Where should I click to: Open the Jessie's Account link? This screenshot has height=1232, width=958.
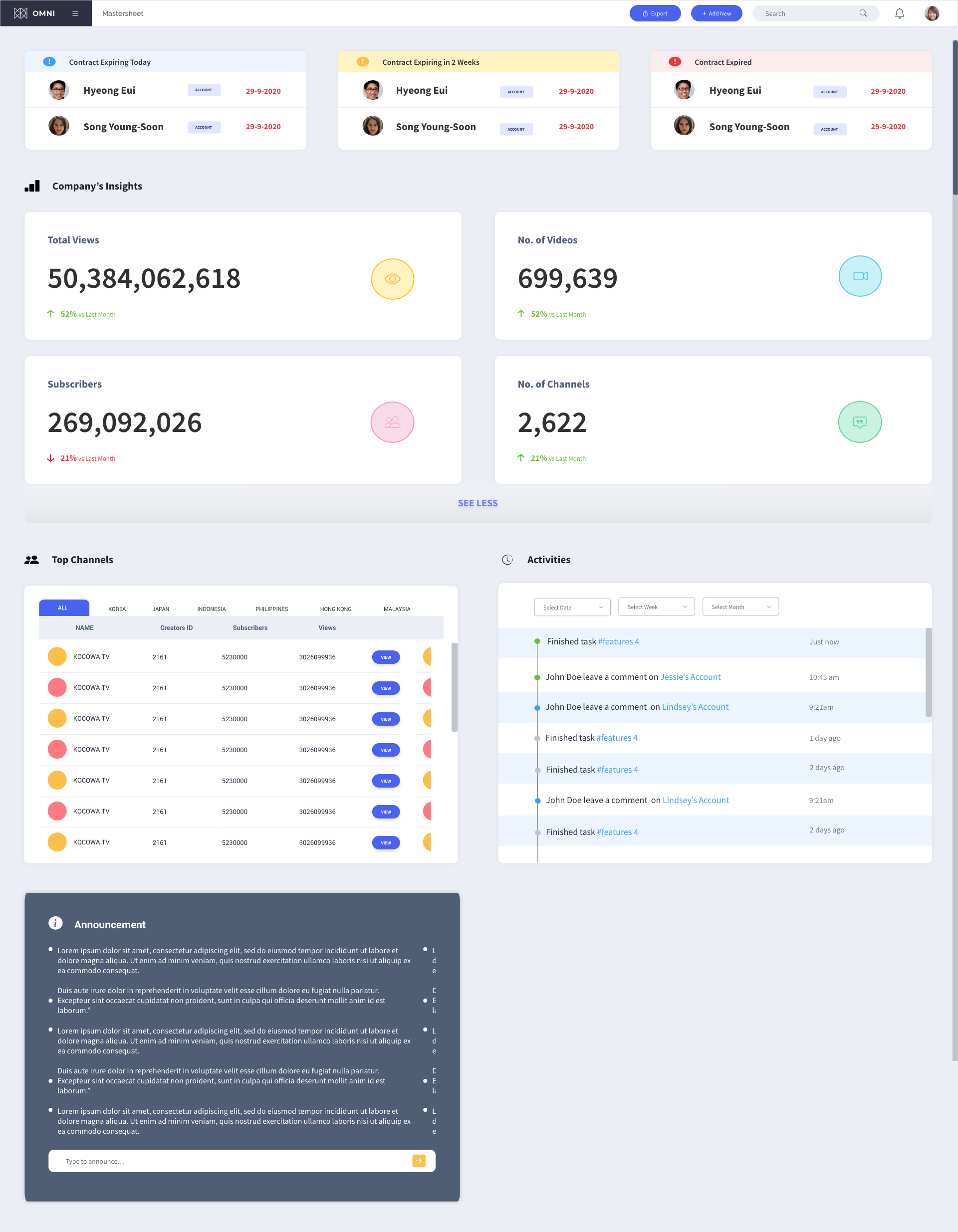tap(690, 677)
